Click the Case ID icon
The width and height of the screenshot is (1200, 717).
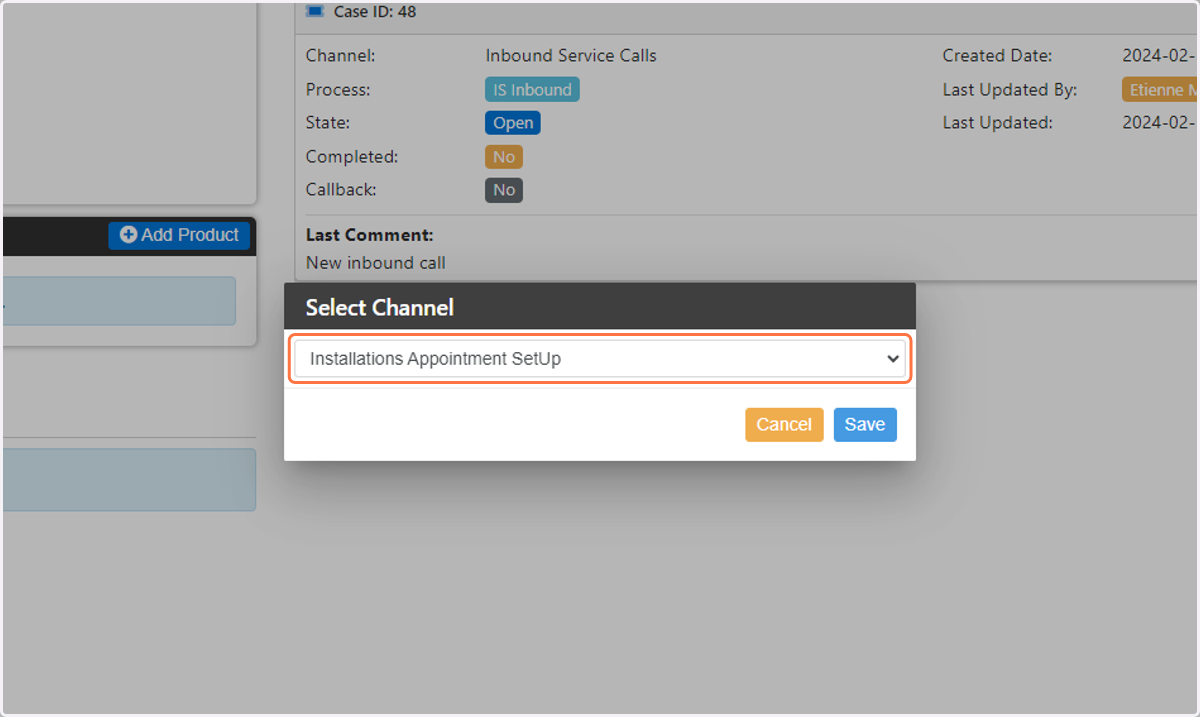tap(316, 12)
